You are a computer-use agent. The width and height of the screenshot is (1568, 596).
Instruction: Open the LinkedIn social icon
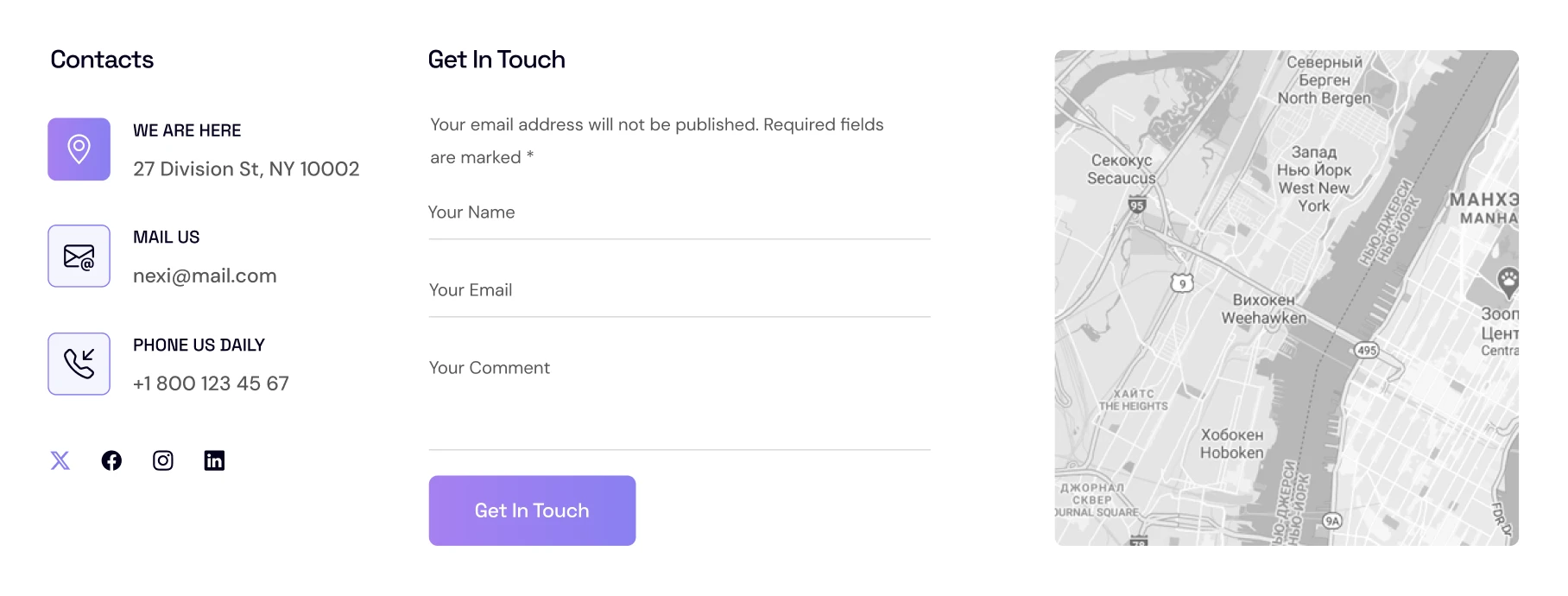click(214, 460)
